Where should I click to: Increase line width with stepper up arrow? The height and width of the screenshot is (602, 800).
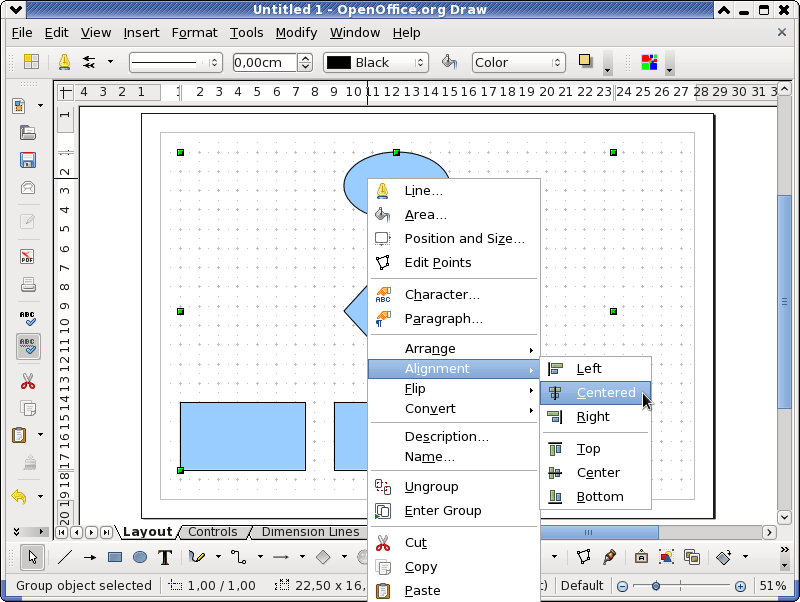tap(305, 58)
